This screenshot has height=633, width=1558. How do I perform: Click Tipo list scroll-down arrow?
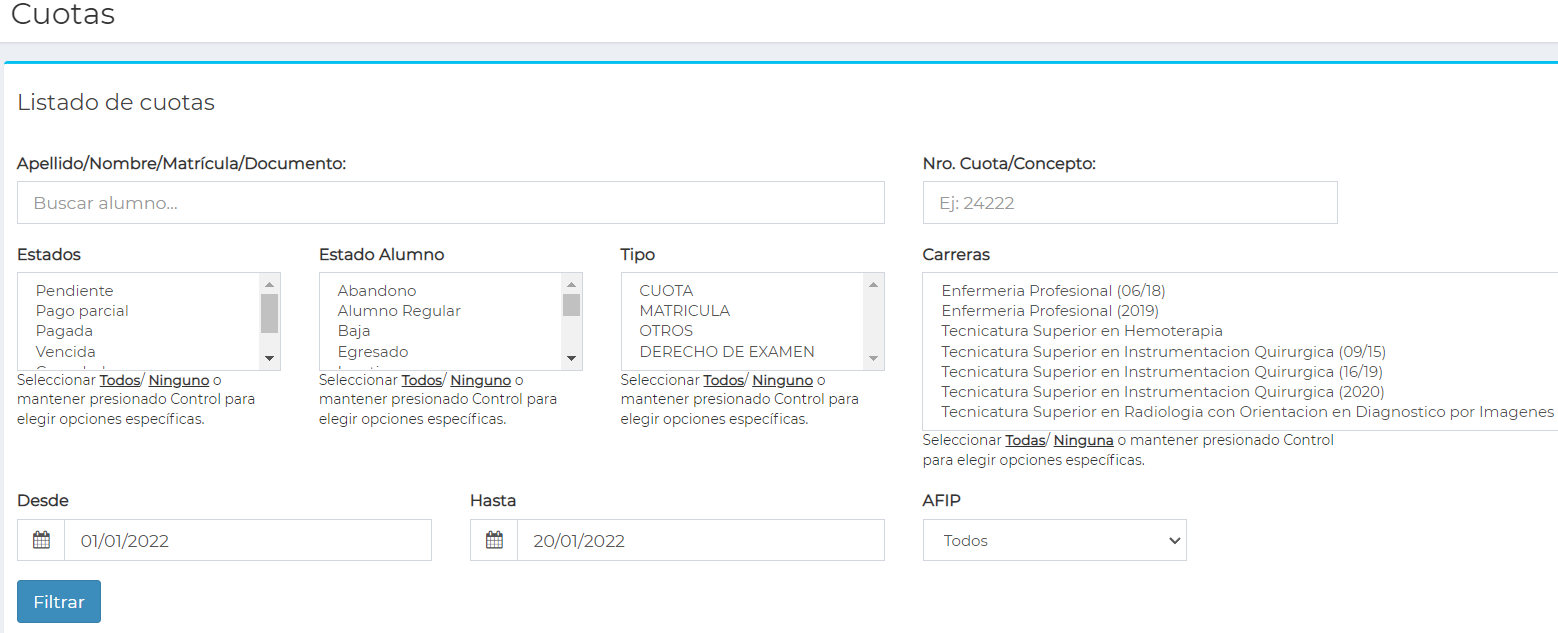coord(873,358)
